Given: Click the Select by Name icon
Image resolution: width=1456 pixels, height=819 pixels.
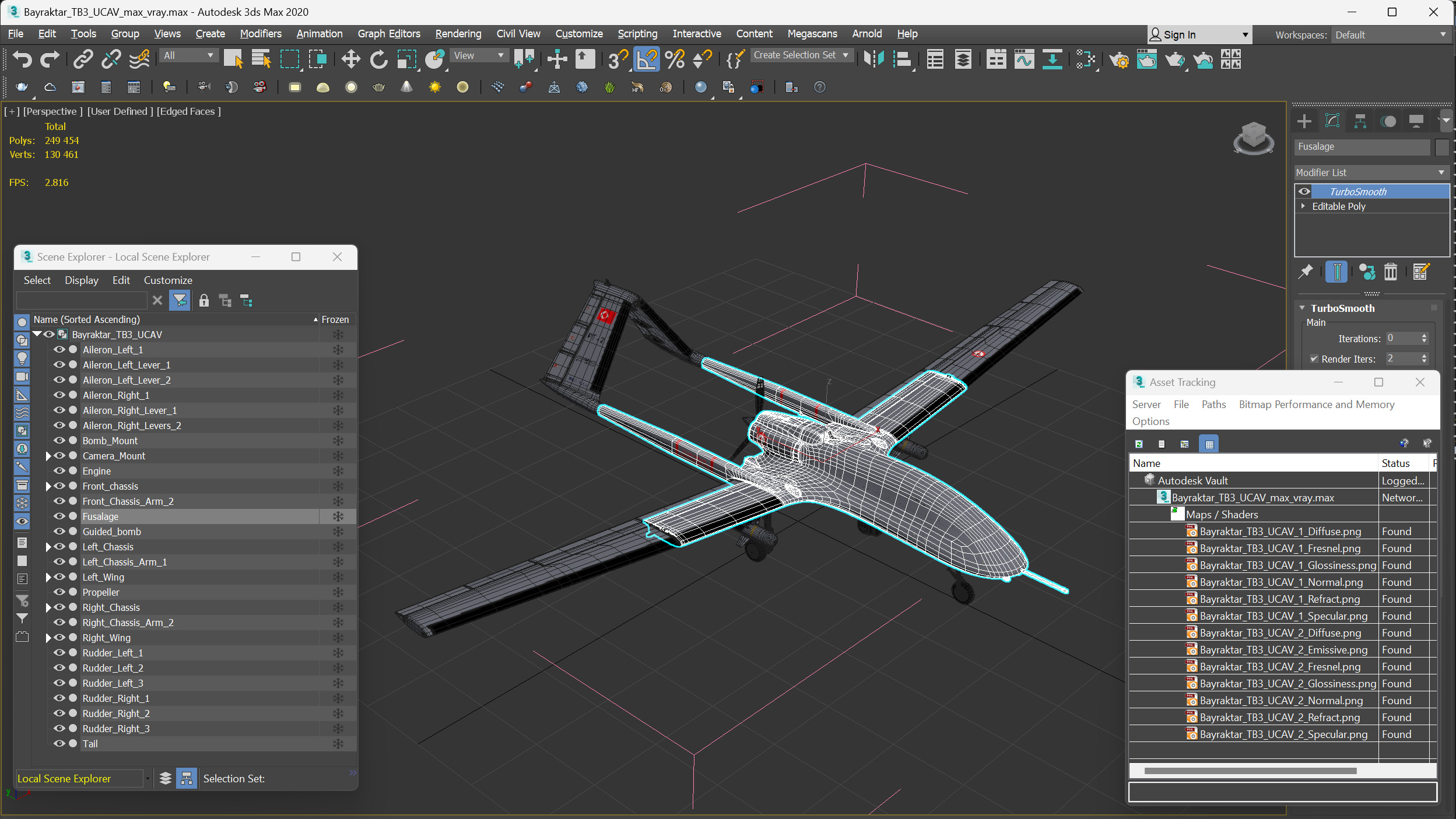Looking at the screenshot, I should (x=261, y=59).
